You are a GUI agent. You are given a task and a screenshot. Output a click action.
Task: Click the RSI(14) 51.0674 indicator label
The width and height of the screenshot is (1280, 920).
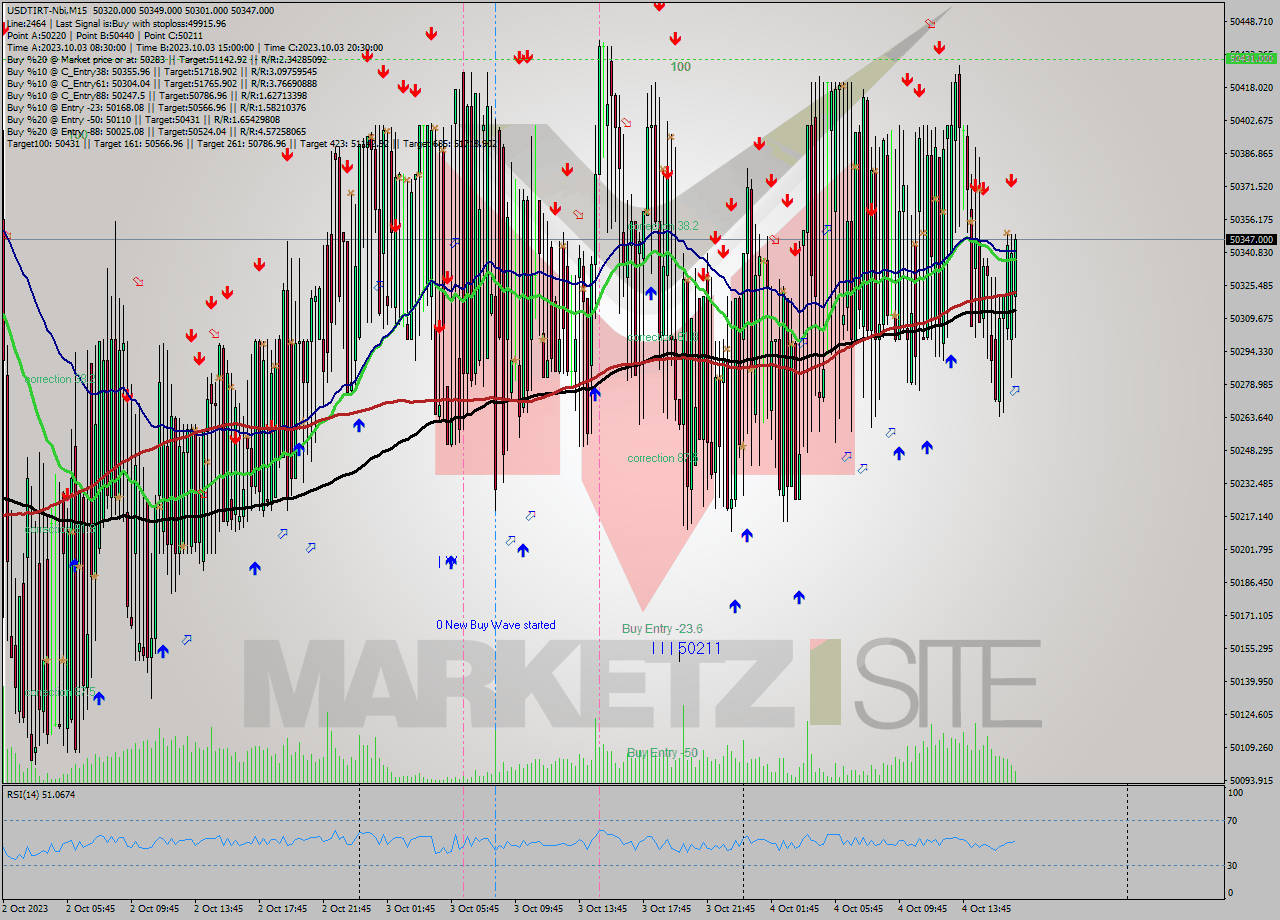(x=41, y=795)
